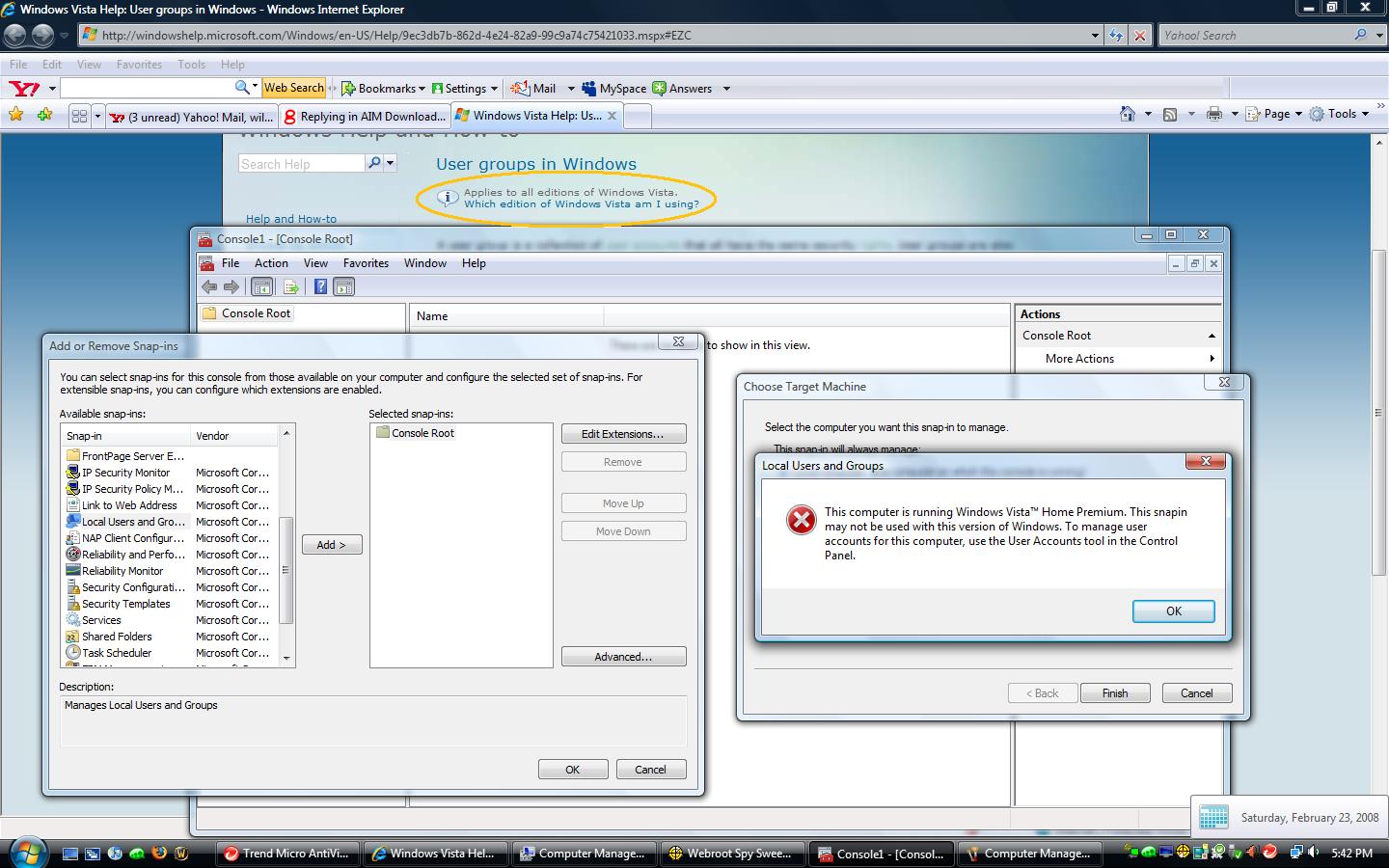1389x868 pixels.
Task: Click the Export List toolbar icon in Console1
Action: pos(290,286)
